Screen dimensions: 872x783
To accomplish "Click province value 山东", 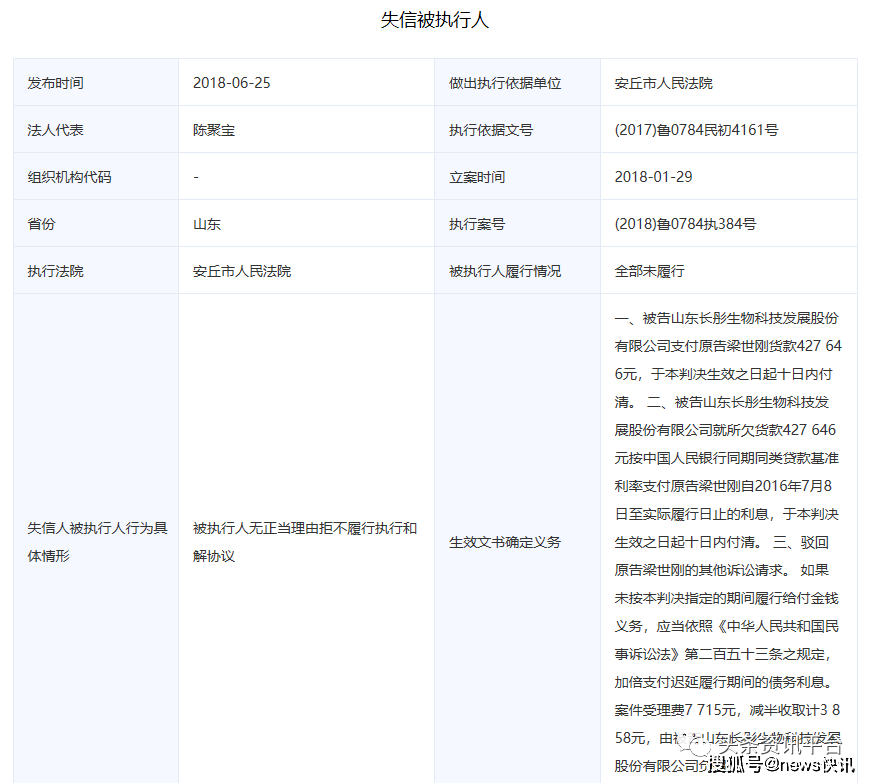I will (x=207, y=224).
